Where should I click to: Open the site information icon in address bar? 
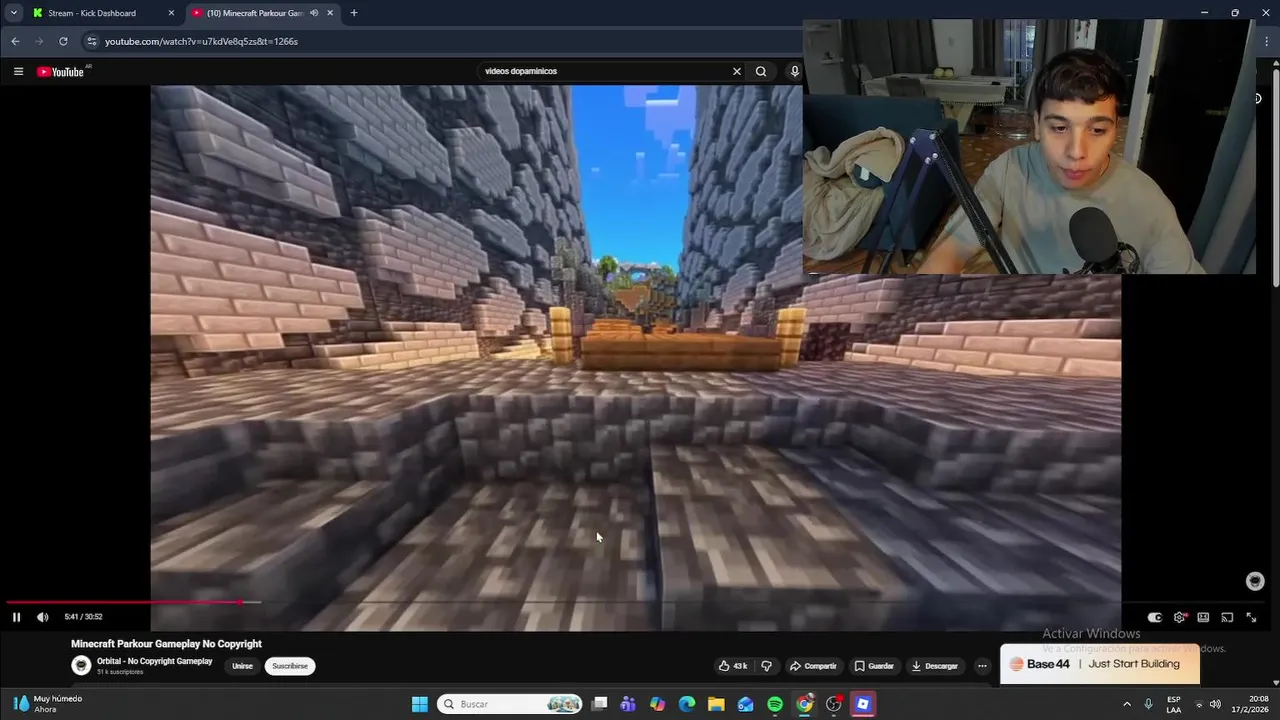(x=92, y=41)
